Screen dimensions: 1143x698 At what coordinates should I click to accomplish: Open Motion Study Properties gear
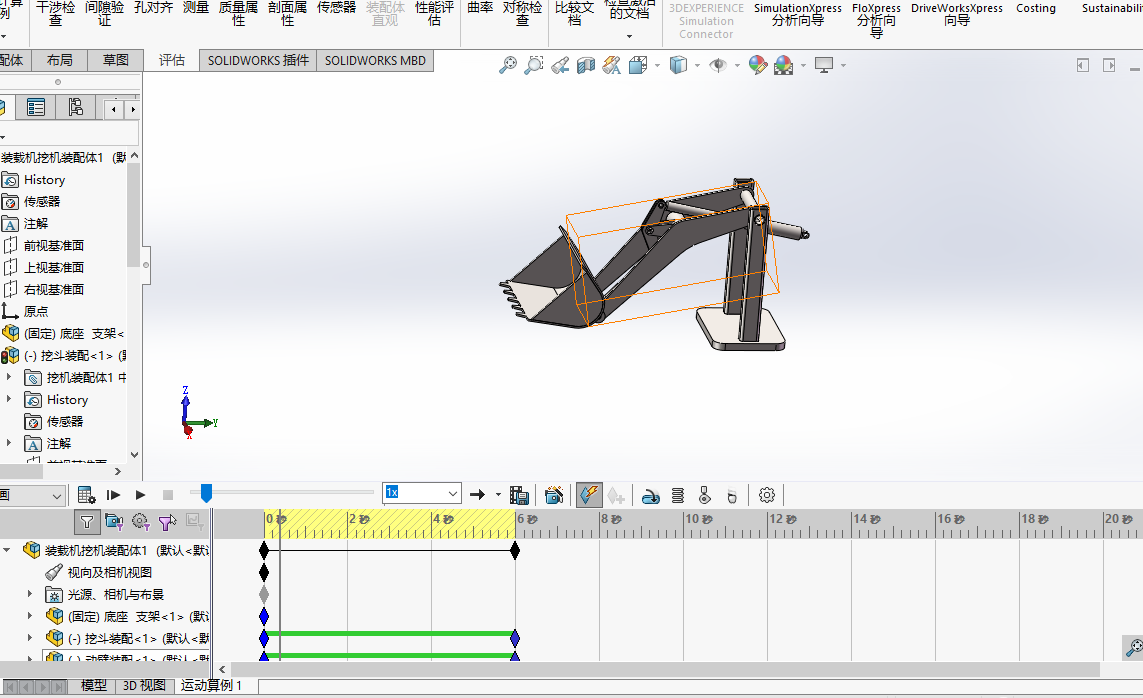click(x=767, y=494)
